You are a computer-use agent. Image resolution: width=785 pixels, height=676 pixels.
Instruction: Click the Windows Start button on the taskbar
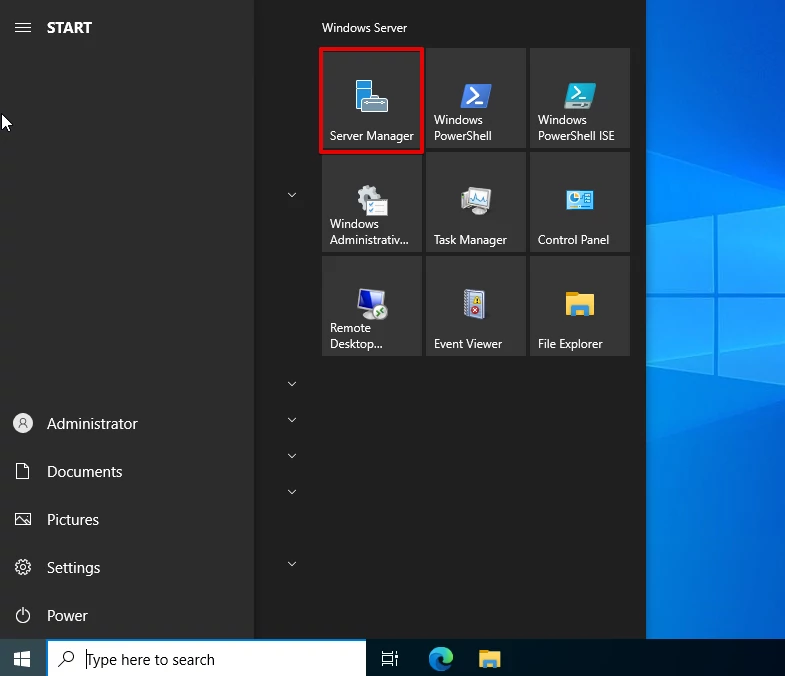(x=23, y=658)
